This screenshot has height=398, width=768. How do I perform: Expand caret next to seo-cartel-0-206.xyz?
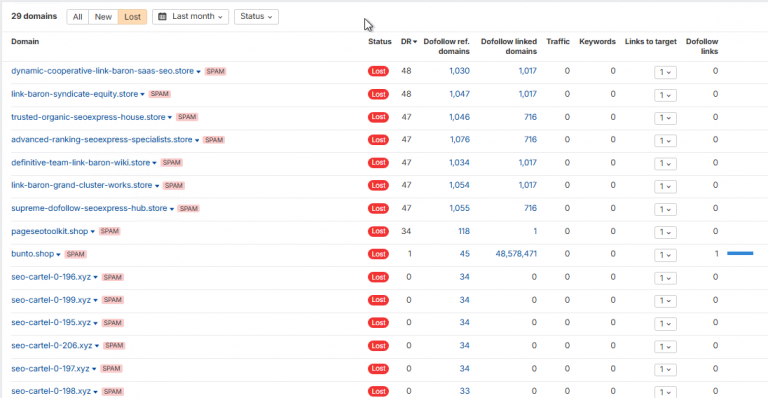[x=97, y=346]
